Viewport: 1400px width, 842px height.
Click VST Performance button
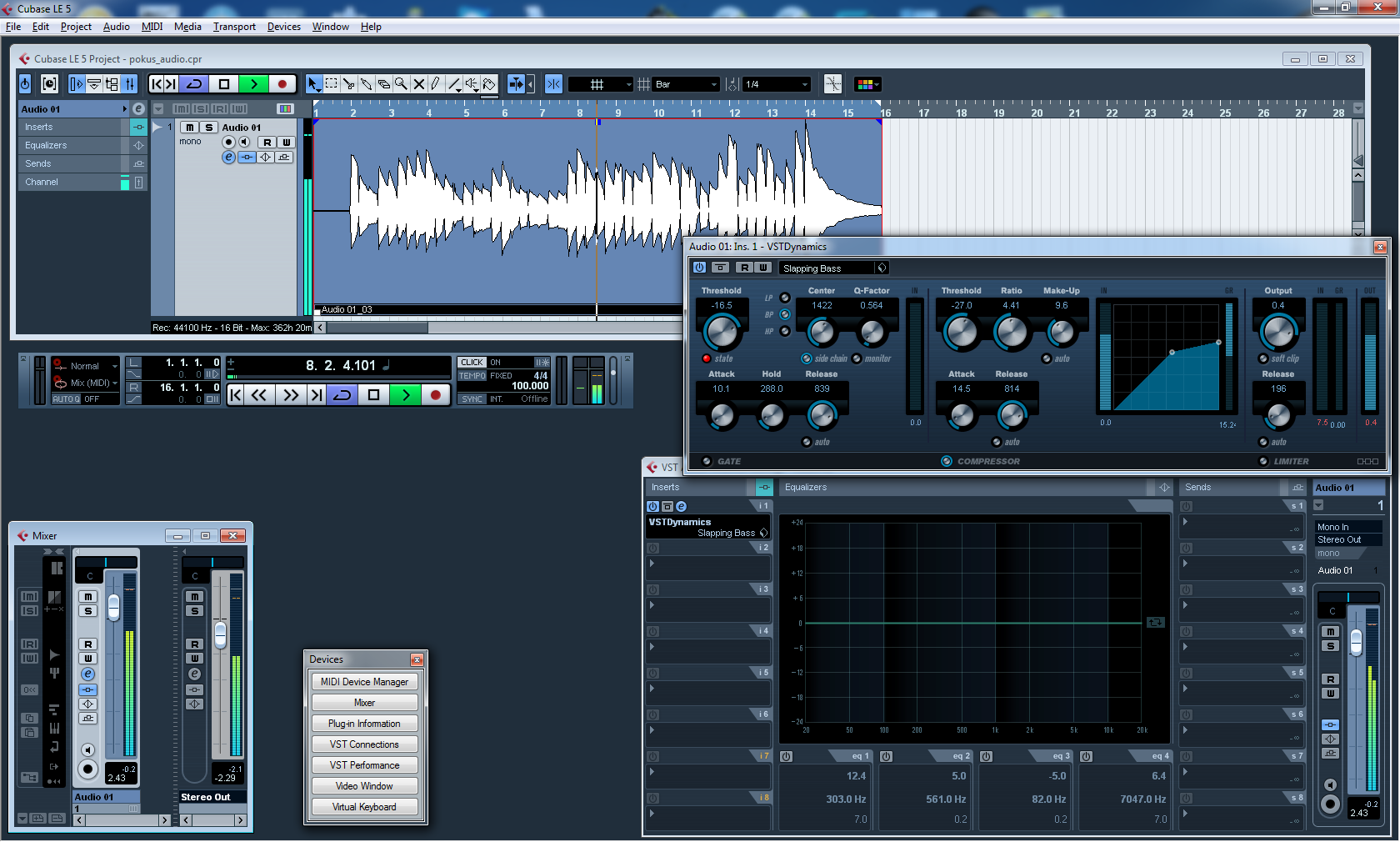(364, 765)
